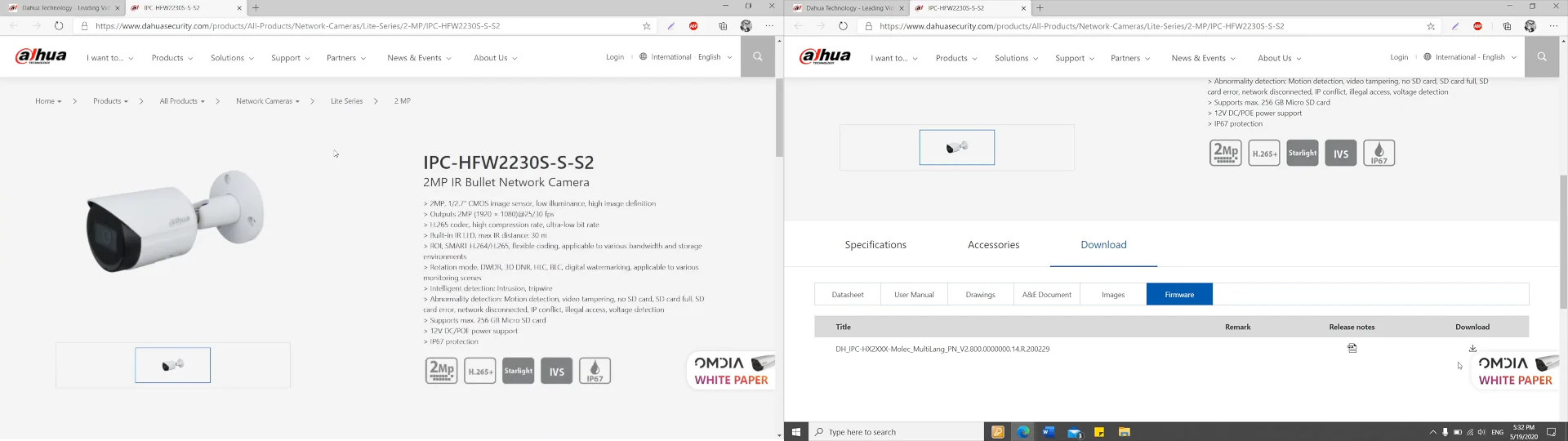Open Collections in right browser toolbar
The width and height of the screenshot is (1568, 441).
tap(1507, 26)
